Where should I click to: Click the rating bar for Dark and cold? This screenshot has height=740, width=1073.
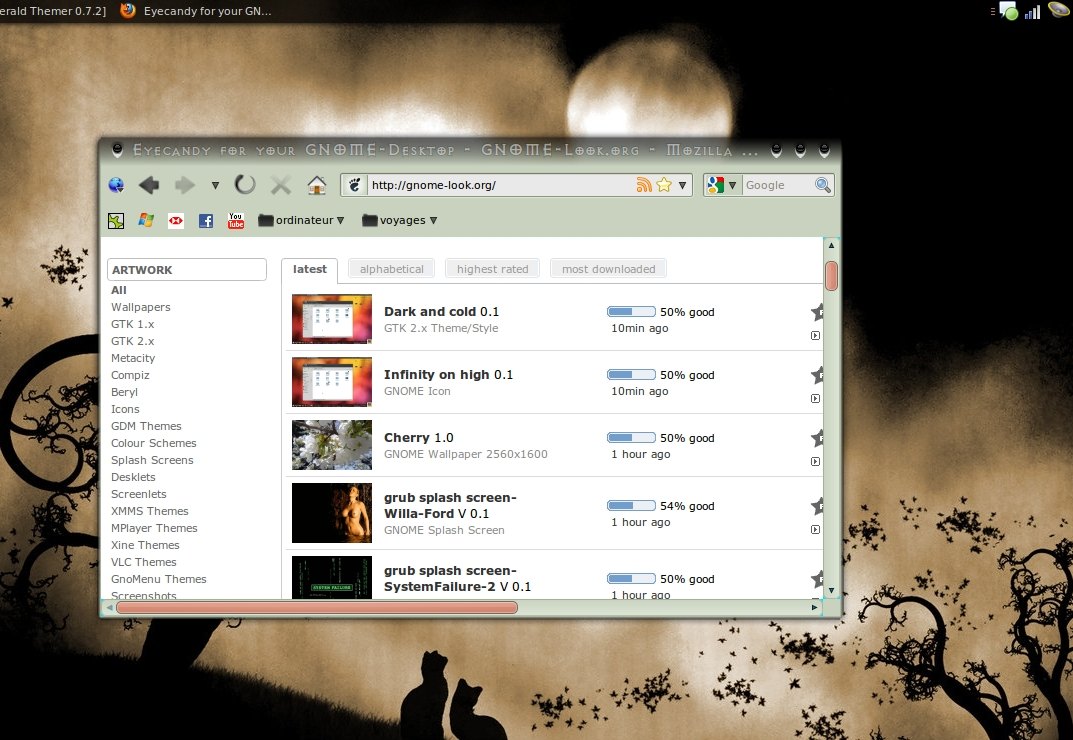(x=631, y=311)
